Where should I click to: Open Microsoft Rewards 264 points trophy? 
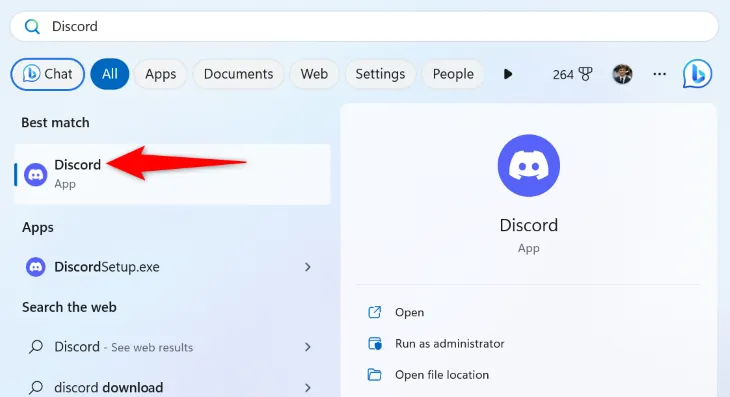(x=572, y=74)
